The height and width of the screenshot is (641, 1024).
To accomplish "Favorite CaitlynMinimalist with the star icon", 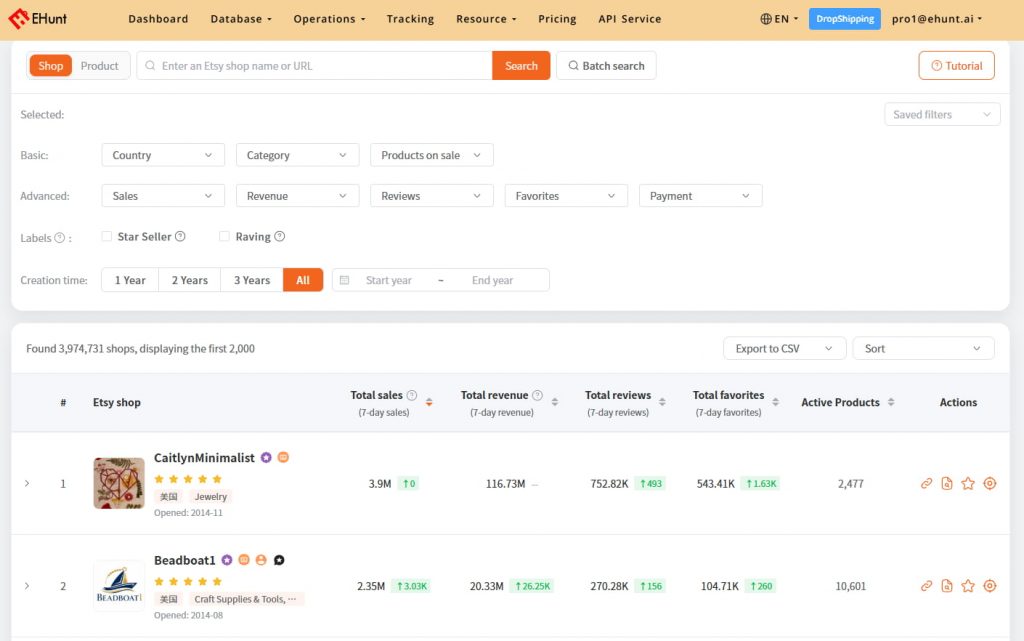I will point(968,484).
